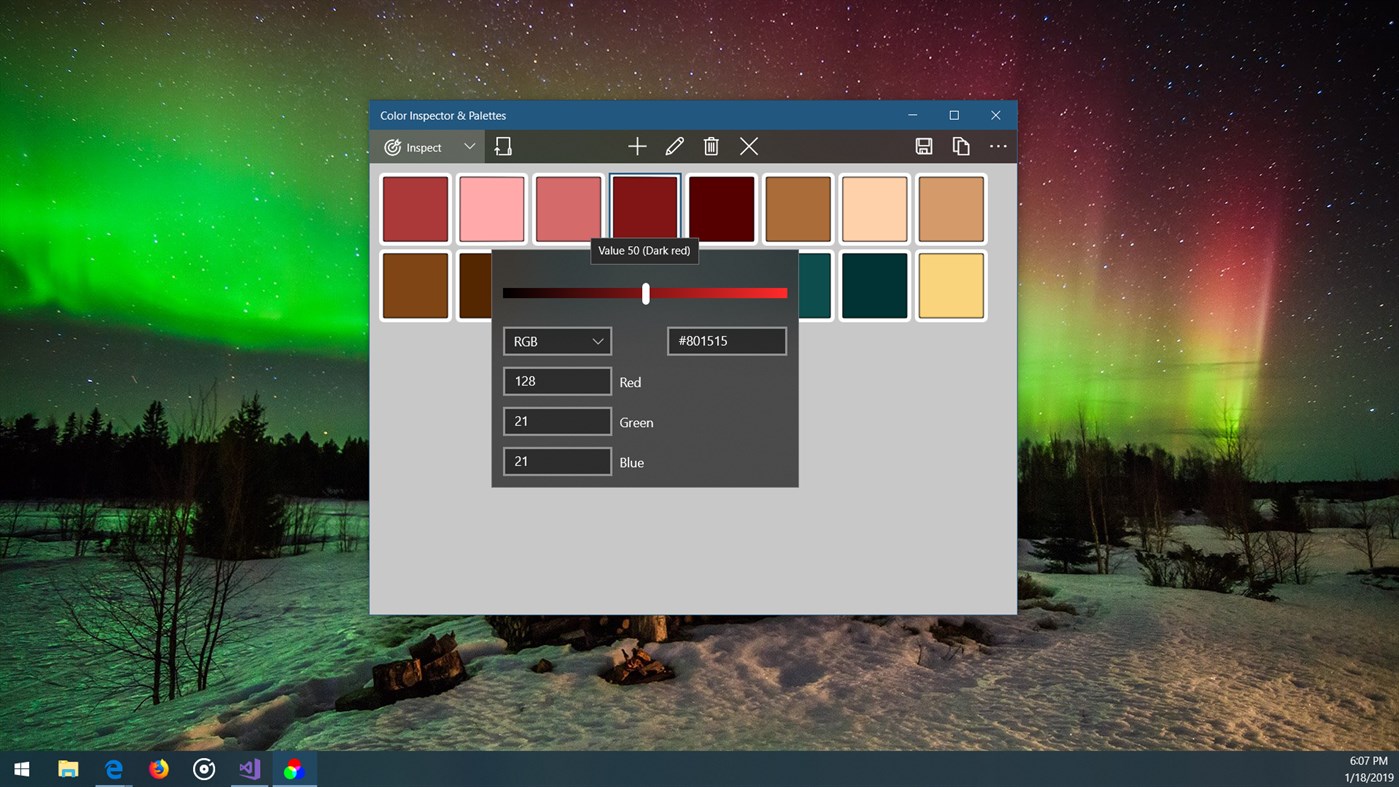
Task: Choose the teal swatch in the second row
Action: (x=874, y=285)
